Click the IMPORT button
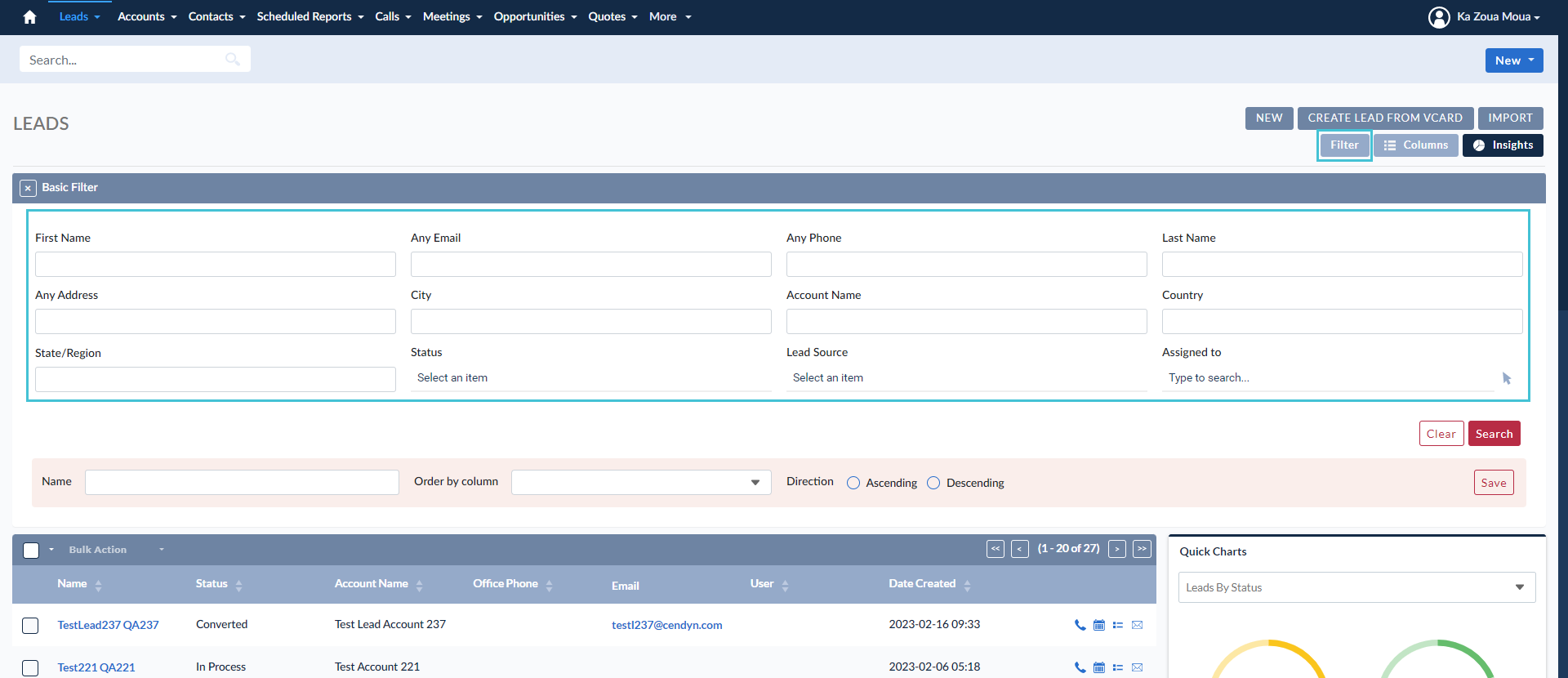Screen dimensions: 1568x678 1510,118
